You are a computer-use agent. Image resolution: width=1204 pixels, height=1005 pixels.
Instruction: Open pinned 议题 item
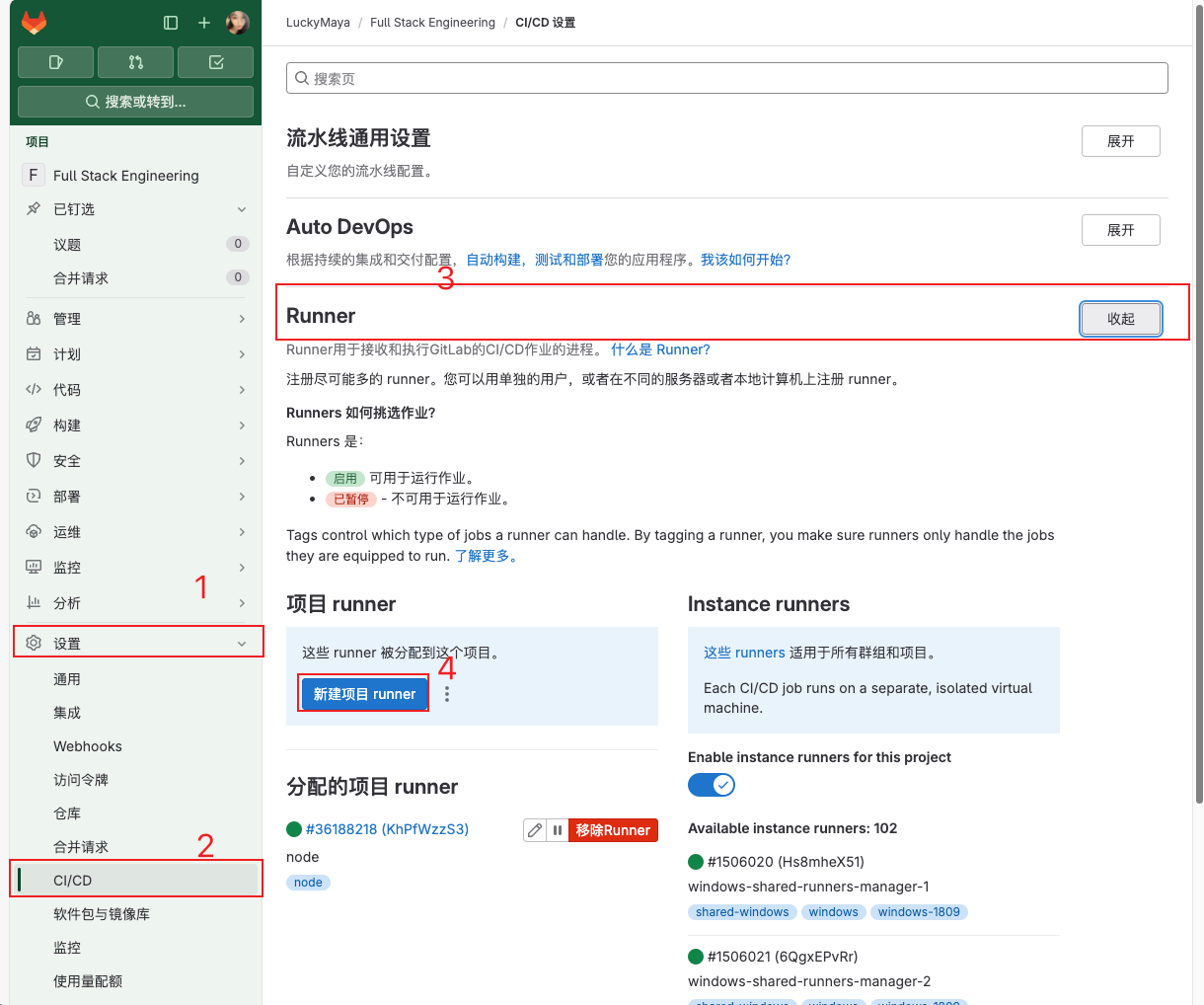[136, 244]
